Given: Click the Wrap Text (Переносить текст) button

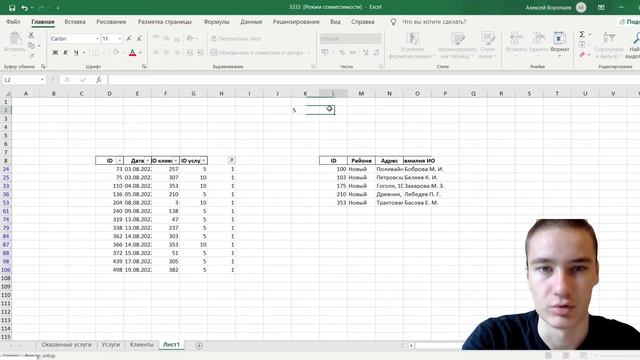Looking at the screenshot, I should click(x=236, y=39).
